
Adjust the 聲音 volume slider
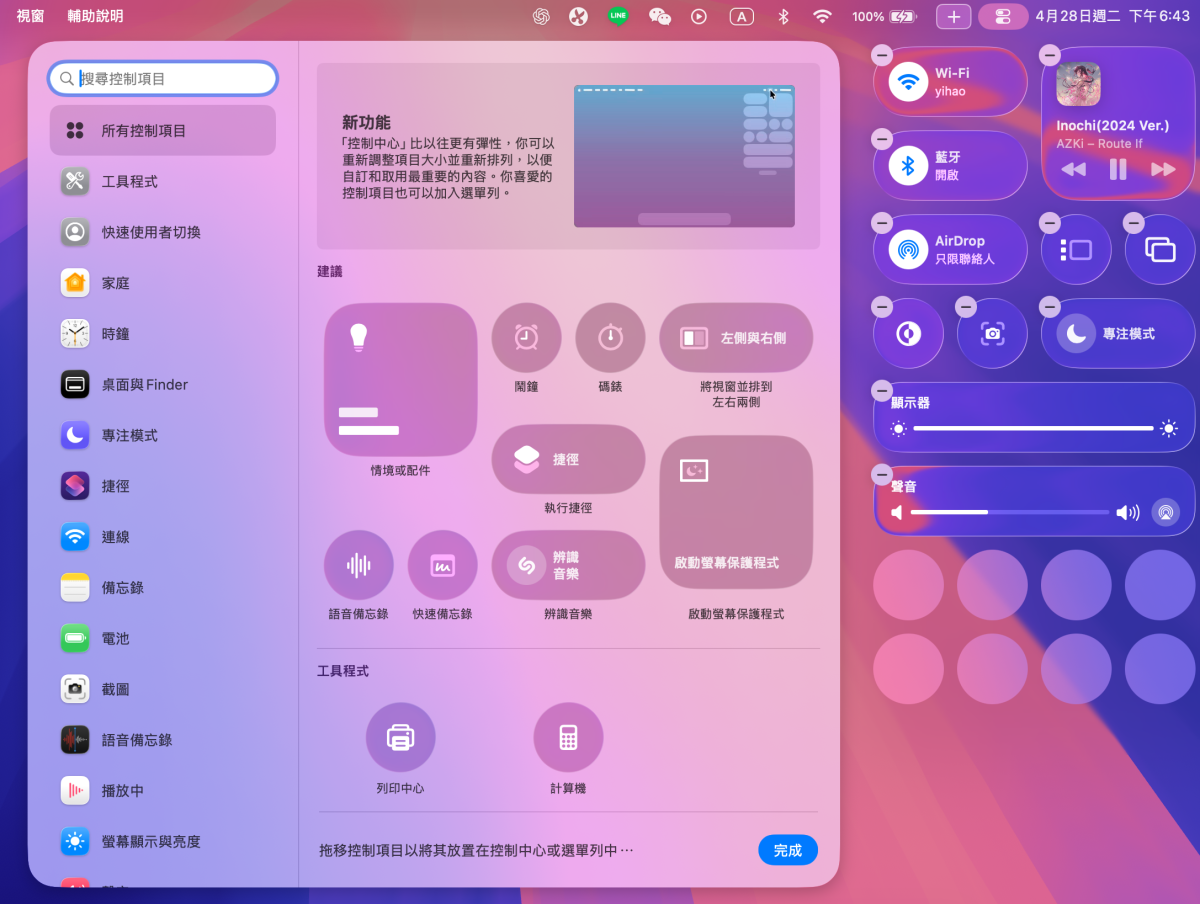pos(1010,512)
